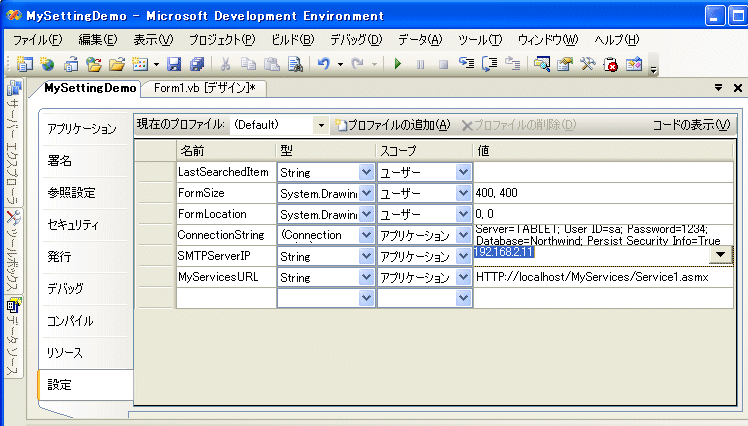Click the Open File folder icon
The height and width of the screenshot is (426, 748).
point(117,64)
